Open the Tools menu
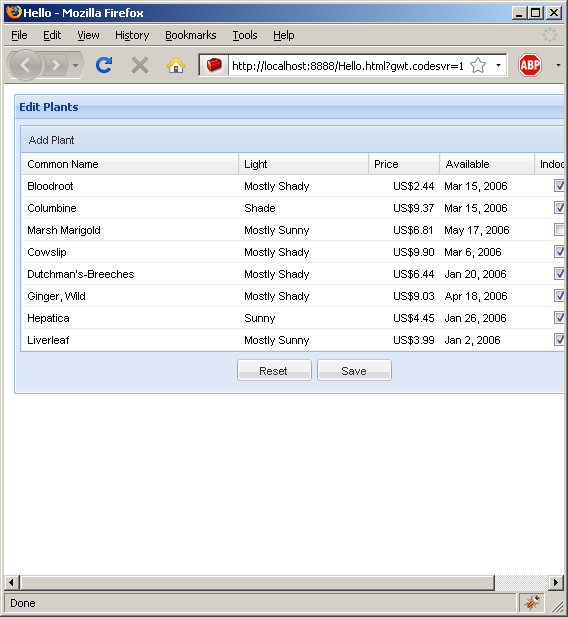568x617 pixels. [245, 35]
